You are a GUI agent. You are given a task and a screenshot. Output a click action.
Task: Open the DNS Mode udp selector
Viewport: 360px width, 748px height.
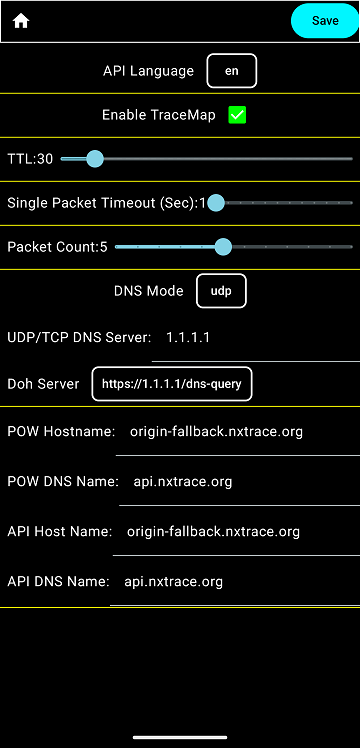coord(221,291)
